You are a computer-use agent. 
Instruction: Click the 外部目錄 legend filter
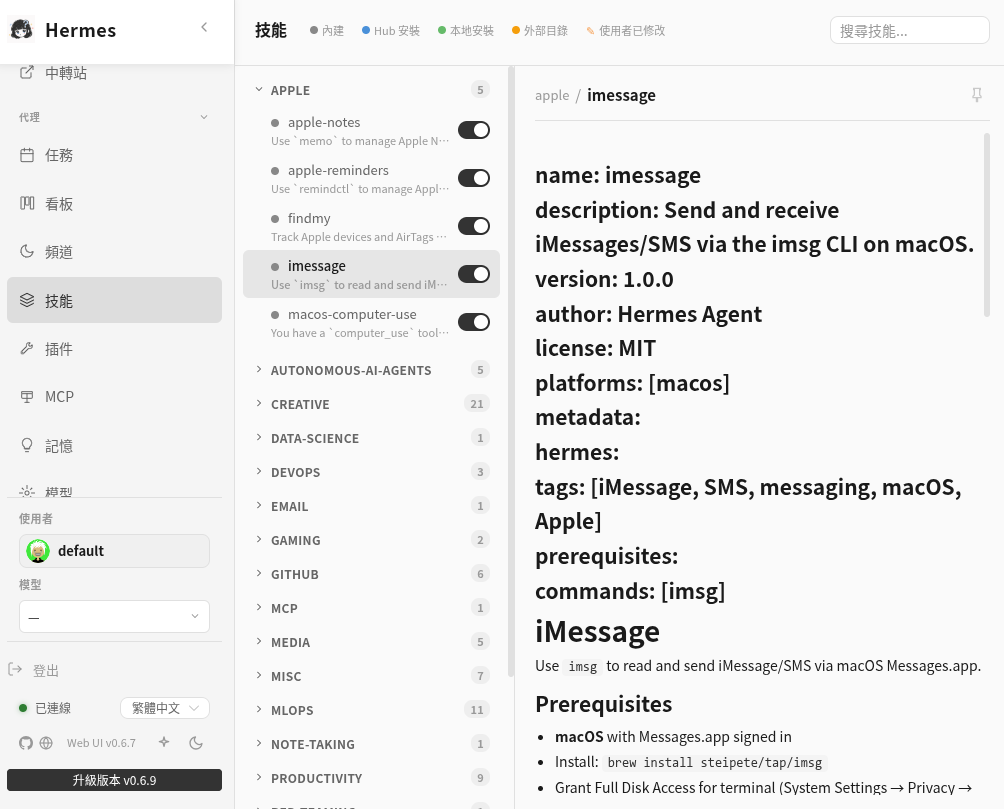(x=540, y=31)
